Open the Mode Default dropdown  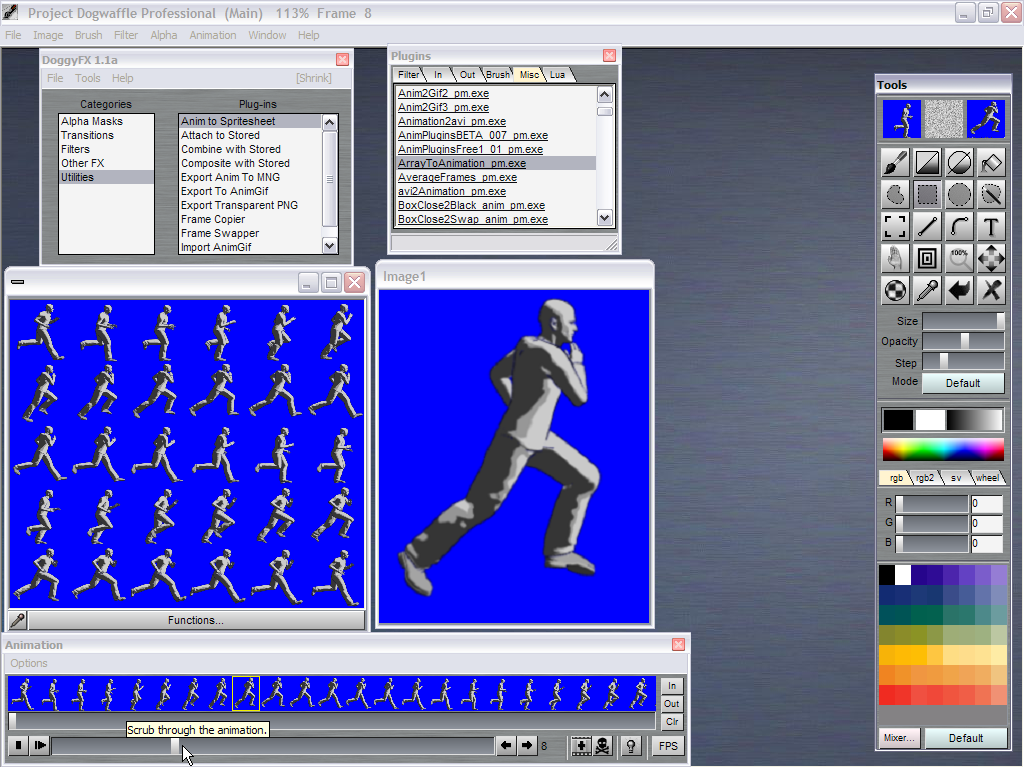[962, 383]
